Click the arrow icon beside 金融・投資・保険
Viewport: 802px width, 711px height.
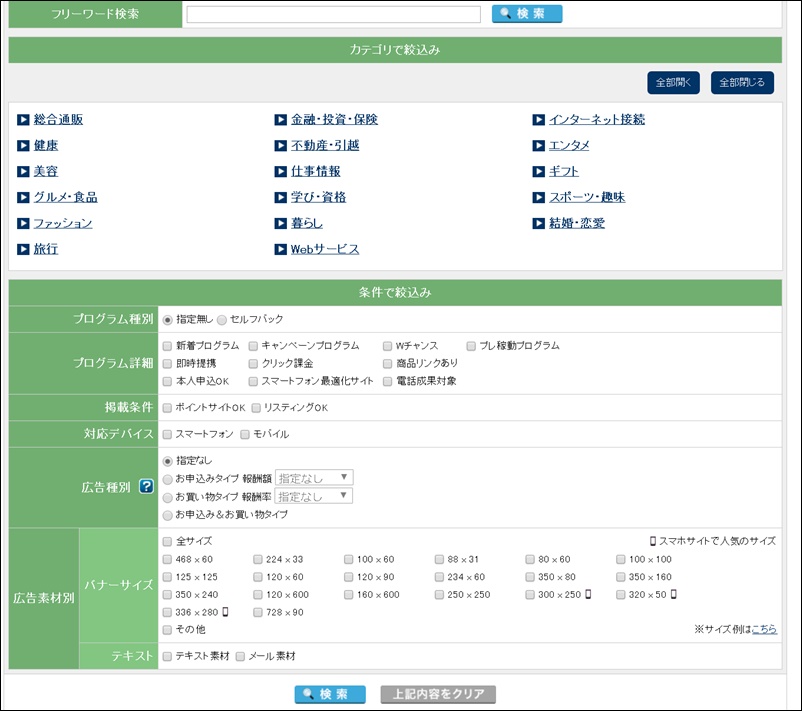click(280, 120)
